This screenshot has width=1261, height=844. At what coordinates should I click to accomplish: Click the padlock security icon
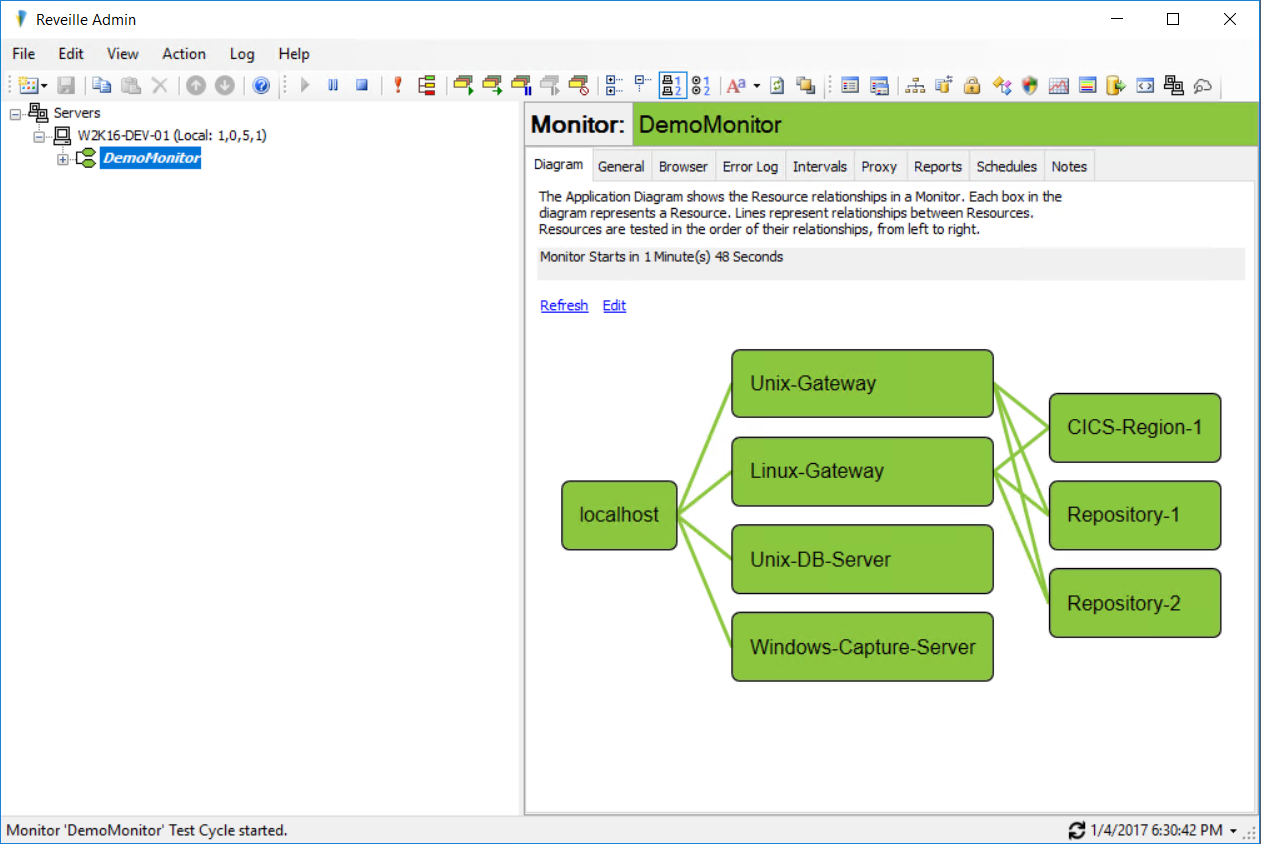click(x=971, y=86)
